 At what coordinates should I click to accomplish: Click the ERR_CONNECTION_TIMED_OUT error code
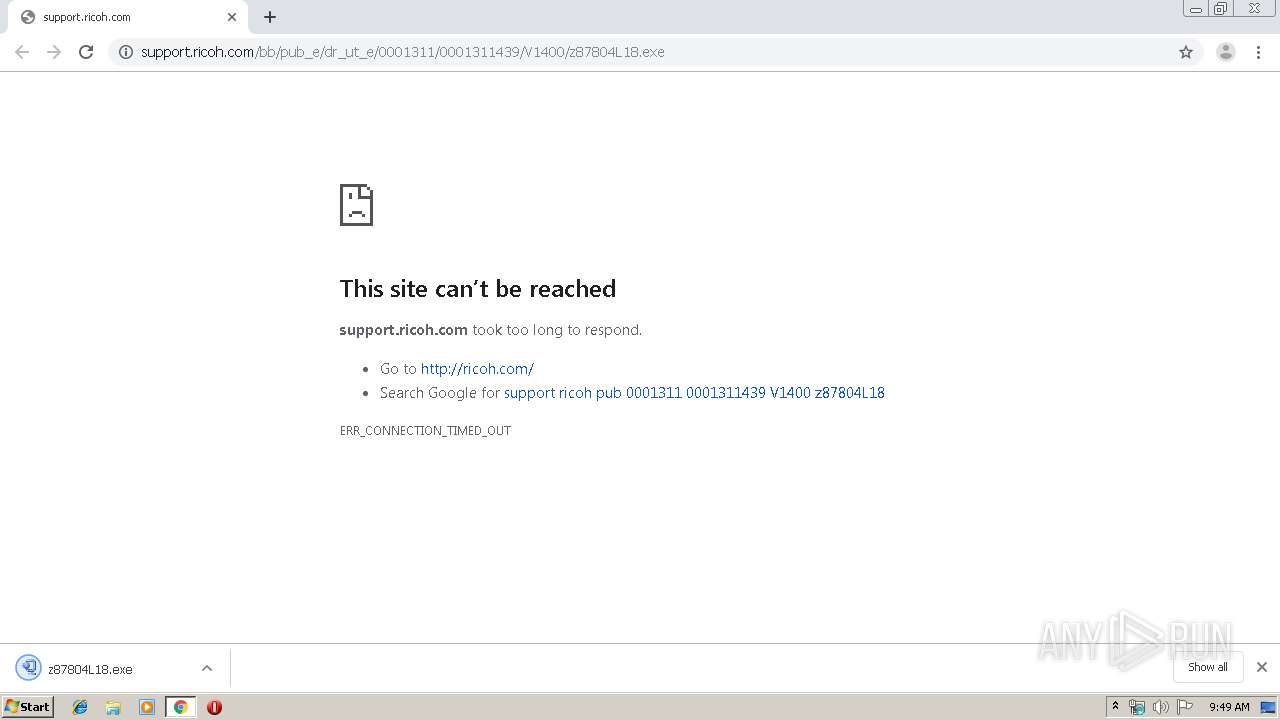425,431
